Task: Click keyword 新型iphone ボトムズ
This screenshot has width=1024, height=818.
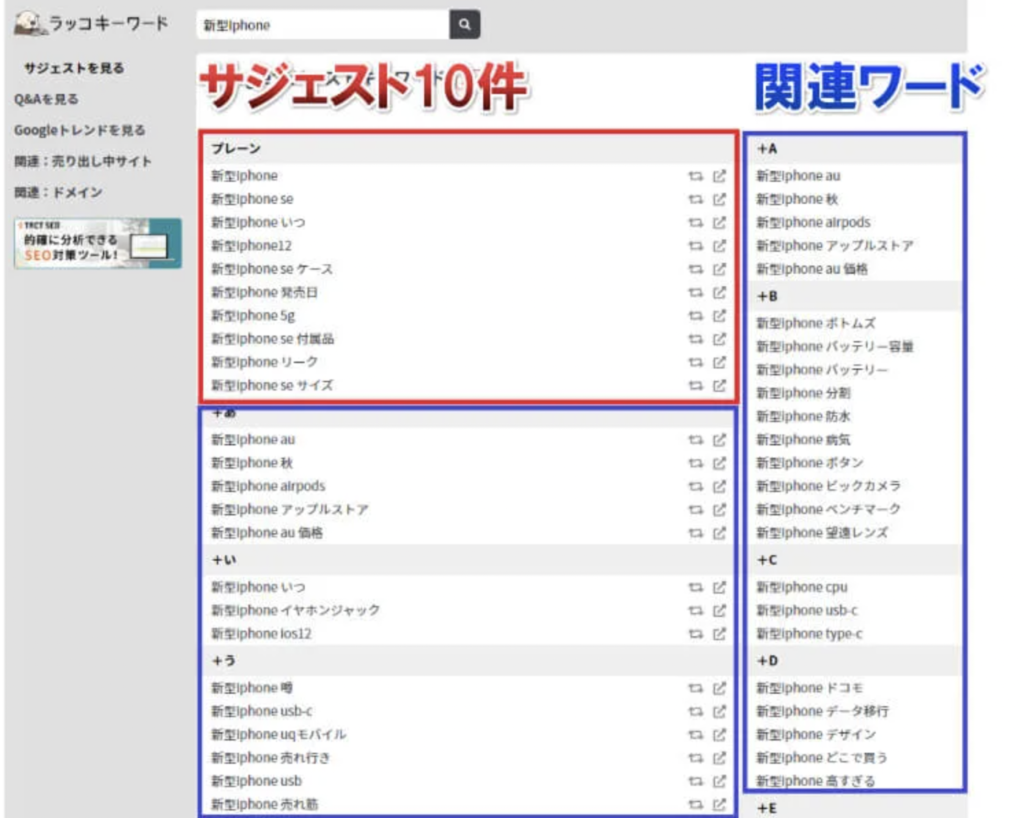Action: click(x=816, y=323)
